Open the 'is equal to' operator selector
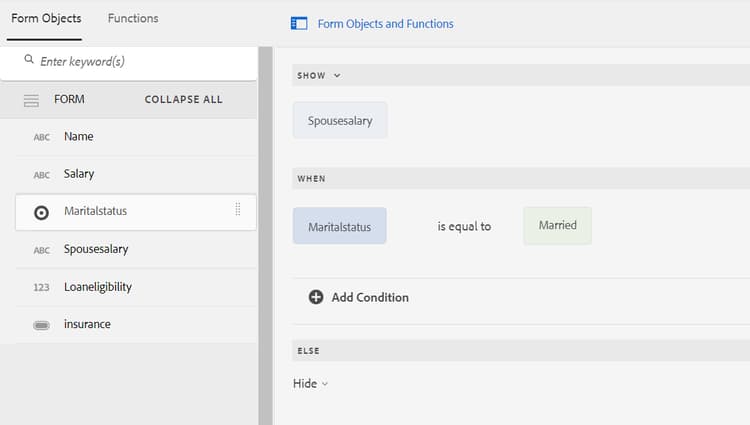The width and height of the screenshot is (750, 425). (464, 227)
